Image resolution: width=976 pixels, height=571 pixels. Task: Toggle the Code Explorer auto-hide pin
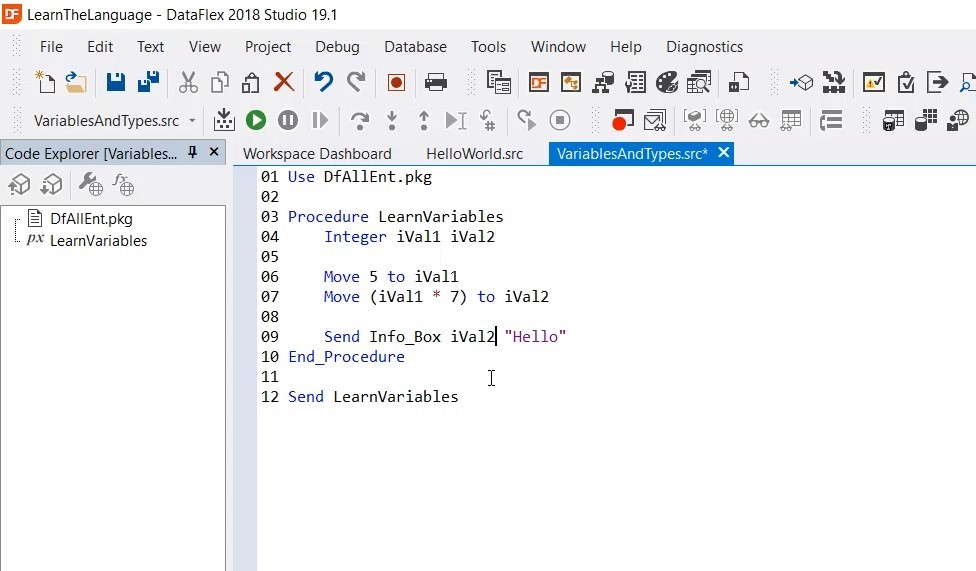[193, 153]
